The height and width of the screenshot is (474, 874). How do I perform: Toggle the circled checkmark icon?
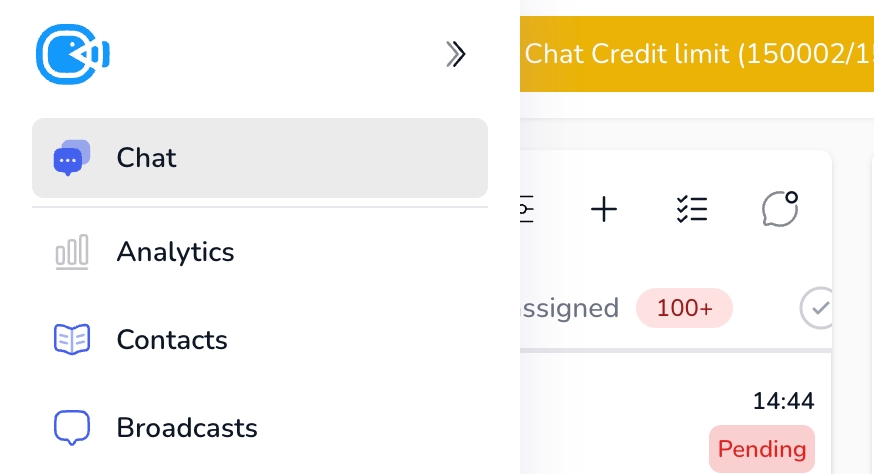tap(819, 309)
